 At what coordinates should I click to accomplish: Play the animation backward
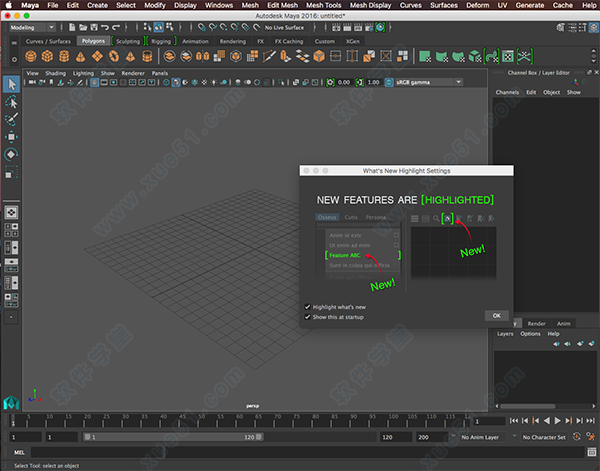(x=547, y=421)
